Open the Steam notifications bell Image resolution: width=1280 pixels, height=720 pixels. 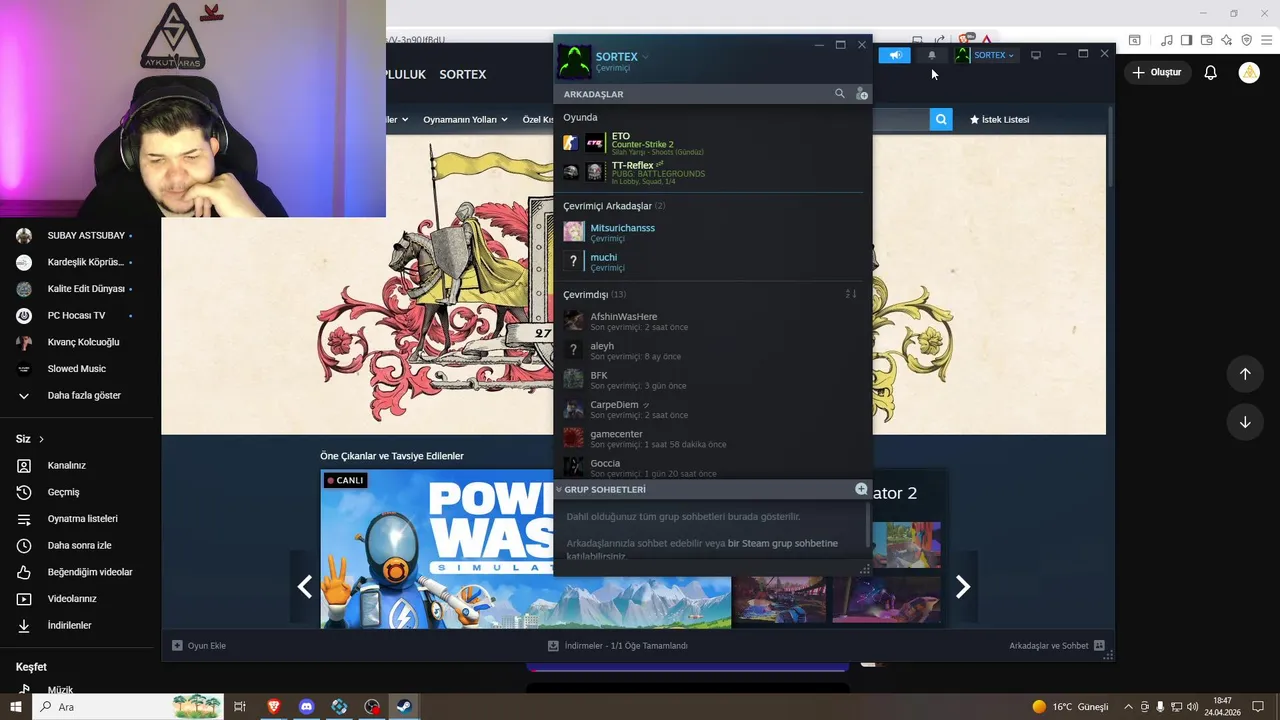(932, 55)
